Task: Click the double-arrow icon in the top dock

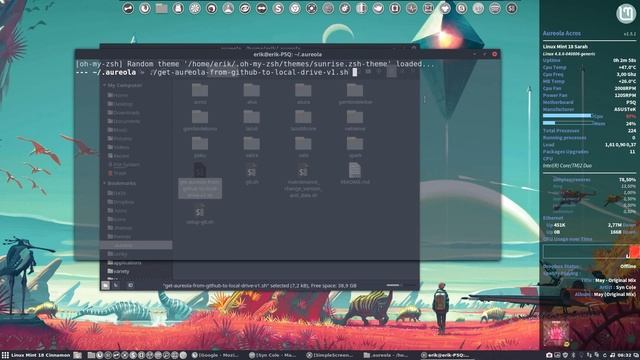Action: click(261, 9)
